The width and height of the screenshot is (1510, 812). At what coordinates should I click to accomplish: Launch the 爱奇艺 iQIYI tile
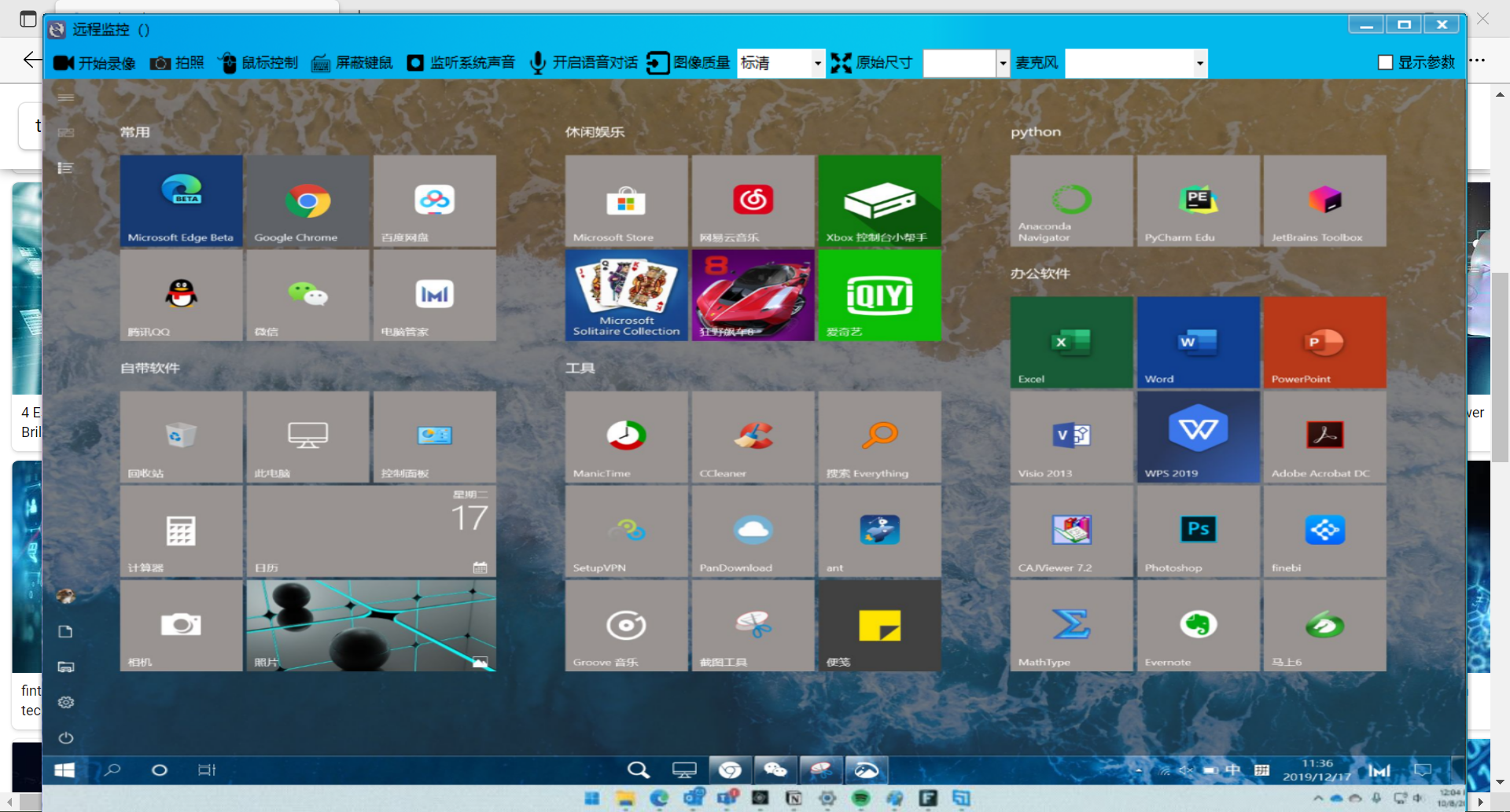[879, 296]
